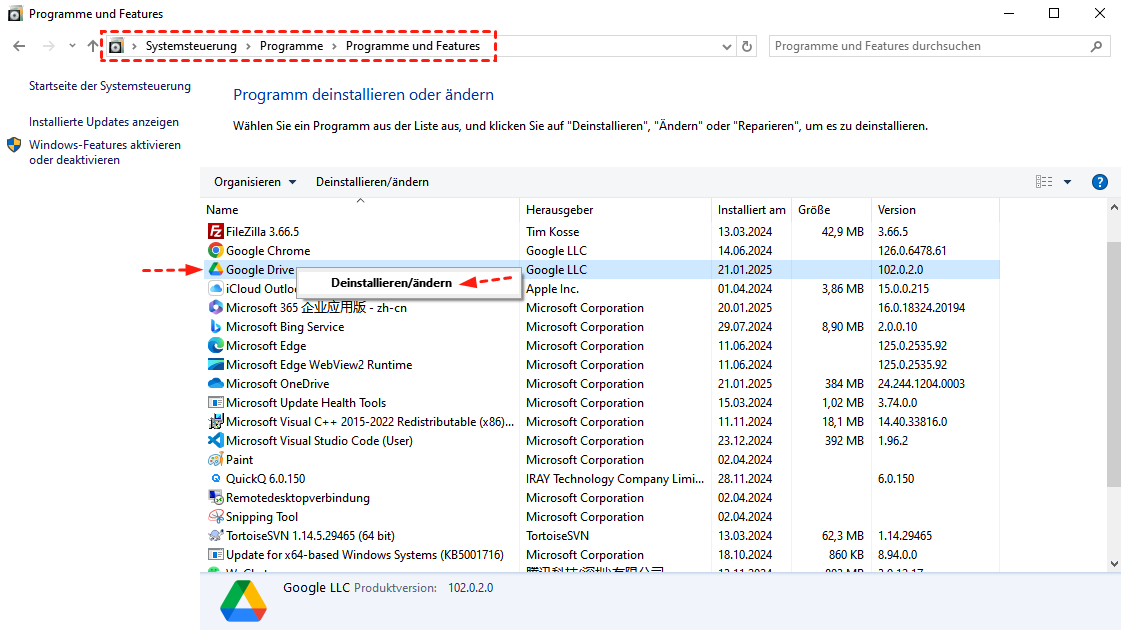1121x630 pixels.
Task: Click Deinstallieren/ändern in the toolbar
Action: pos(372,182)
